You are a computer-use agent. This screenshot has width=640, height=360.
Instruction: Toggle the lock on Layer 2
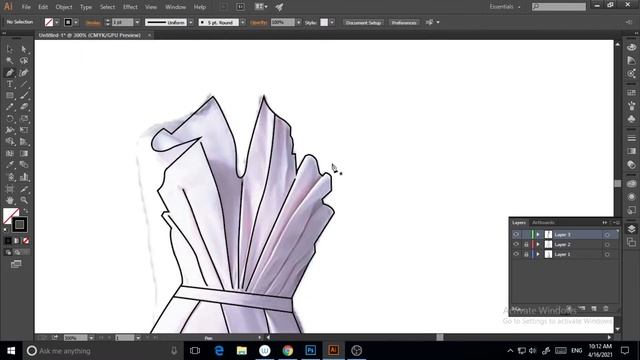526,244
